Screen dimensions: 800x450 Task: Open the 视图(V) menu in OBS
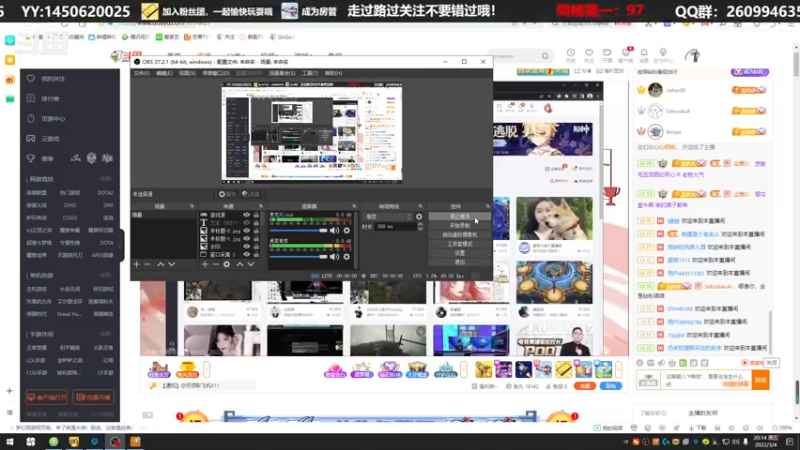(187, 73)
